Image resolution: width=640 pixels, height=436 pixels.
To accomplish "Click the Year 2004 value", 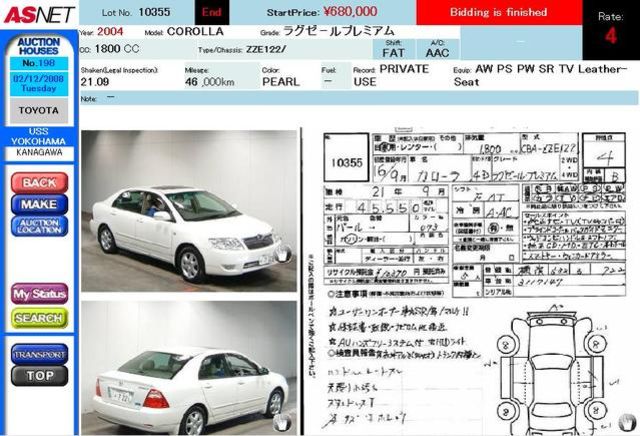I will (110, 31).
